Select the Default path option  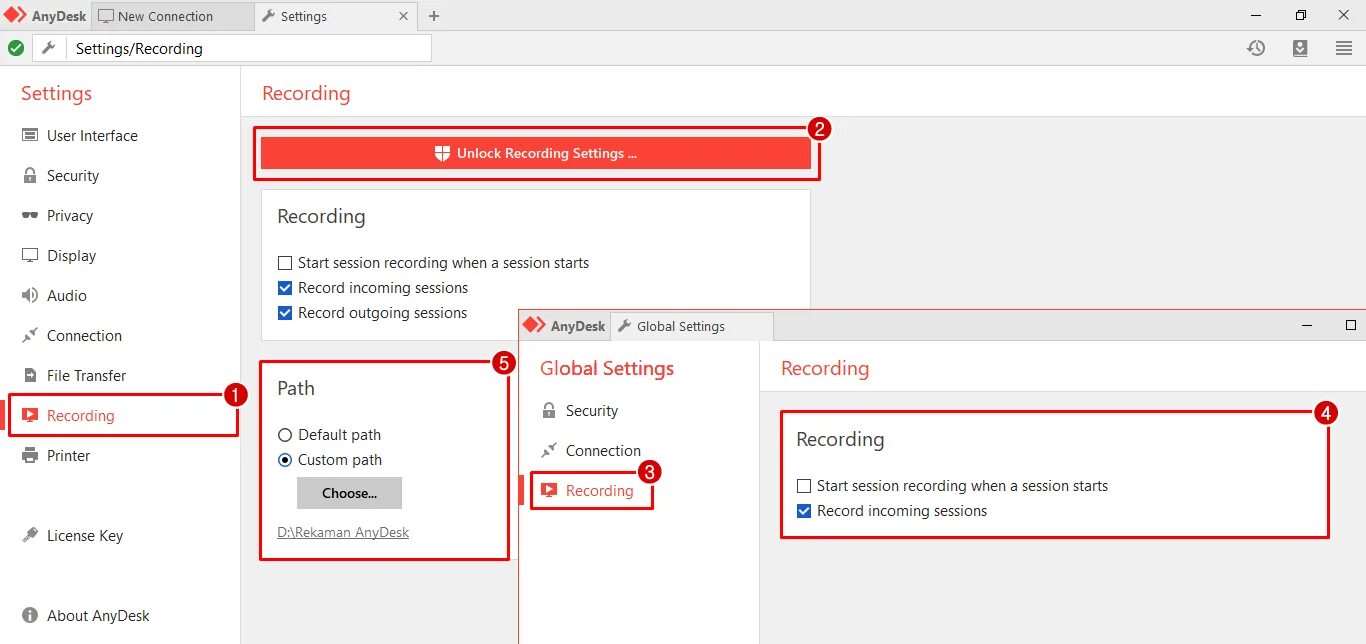(285, 435)
